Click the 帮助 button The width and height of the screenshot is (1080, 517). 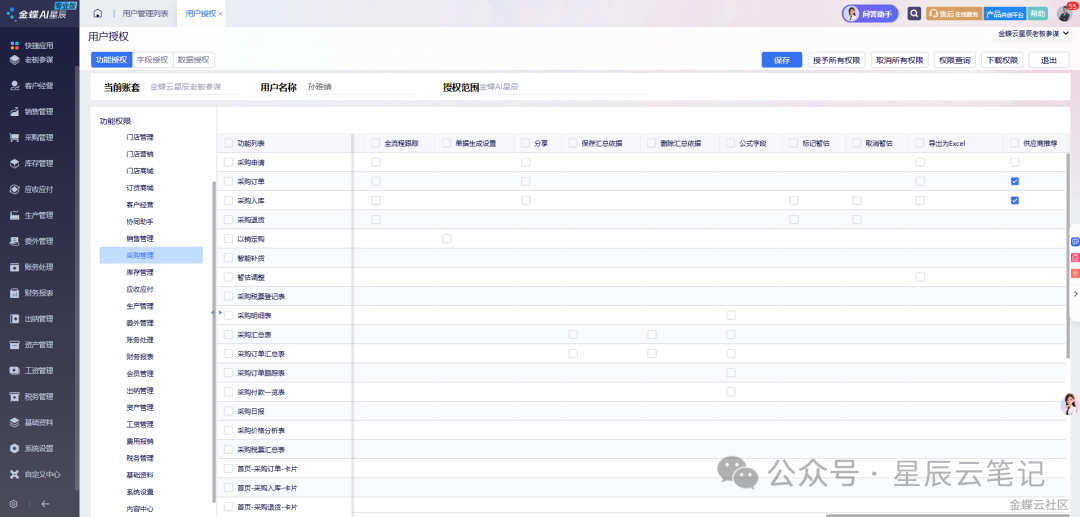point(1038,14)
